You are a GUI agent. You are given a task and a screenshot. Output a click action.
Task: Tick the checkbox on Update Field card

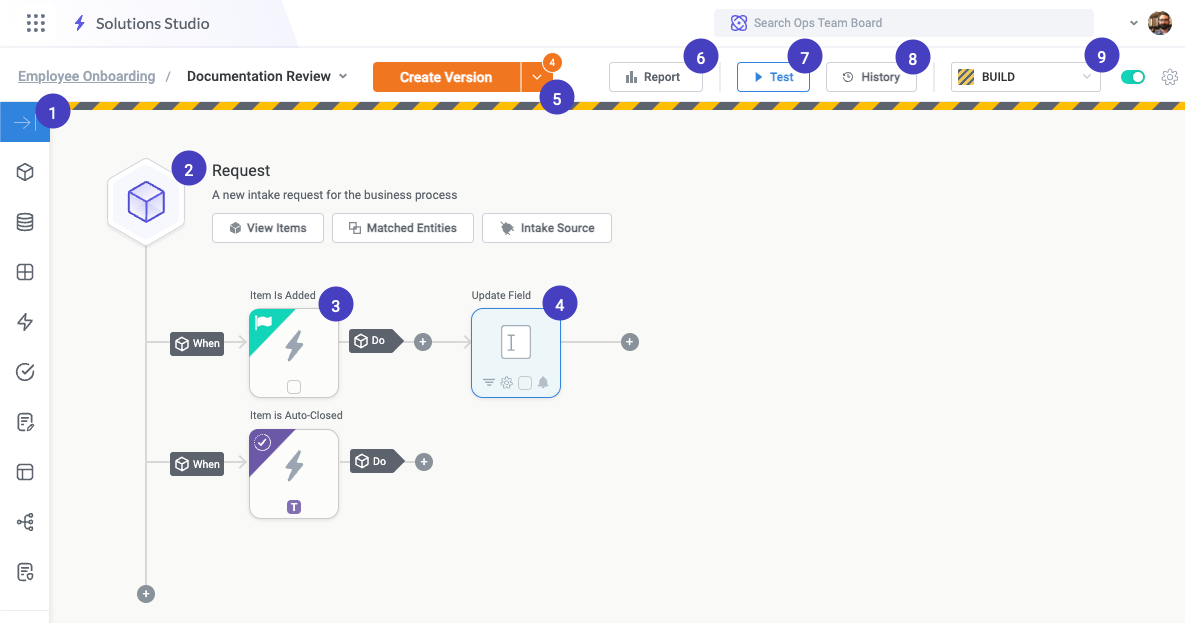point(525,382)
